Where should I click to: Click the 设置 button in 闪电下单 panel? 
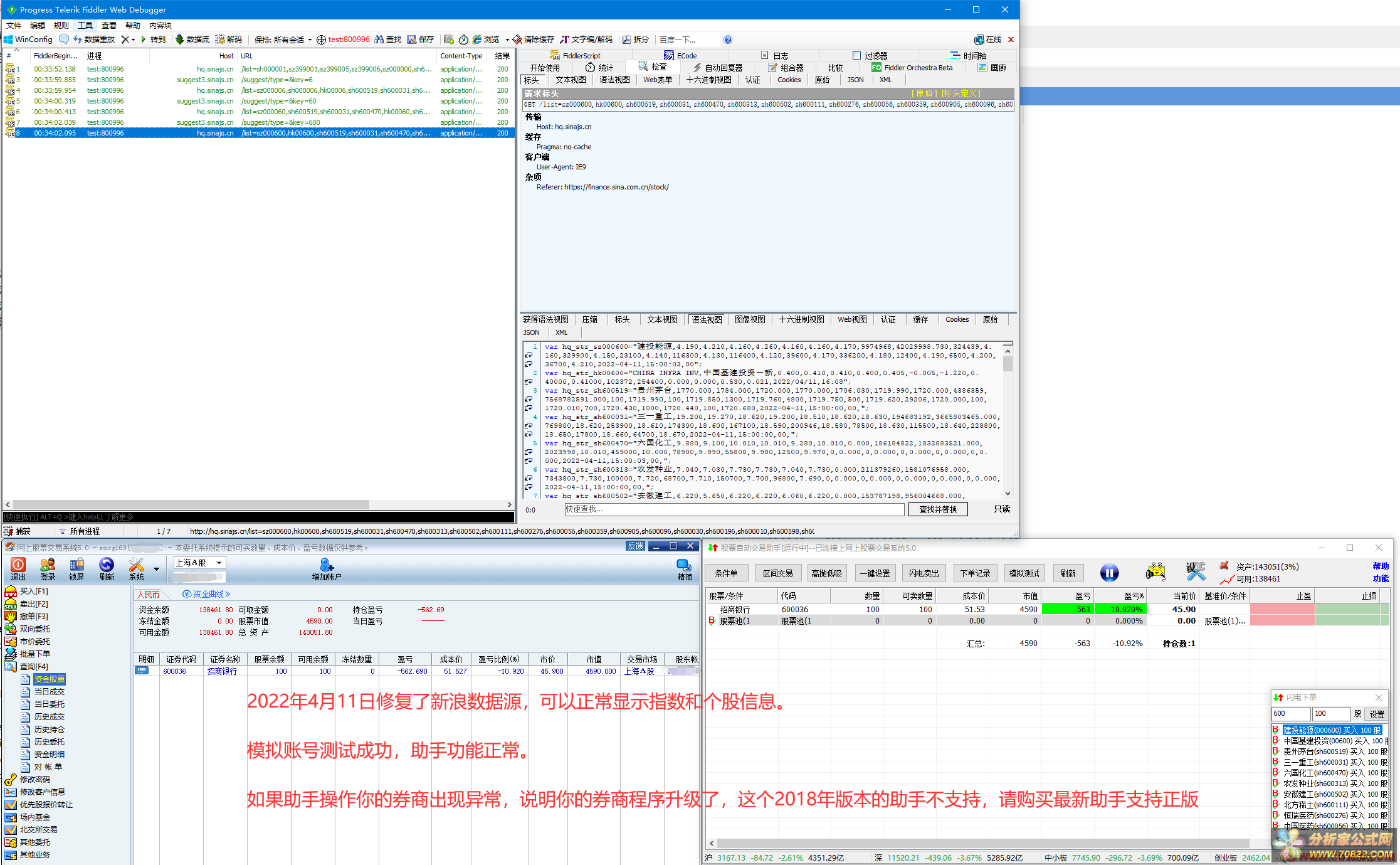[x=1377, y=714]
